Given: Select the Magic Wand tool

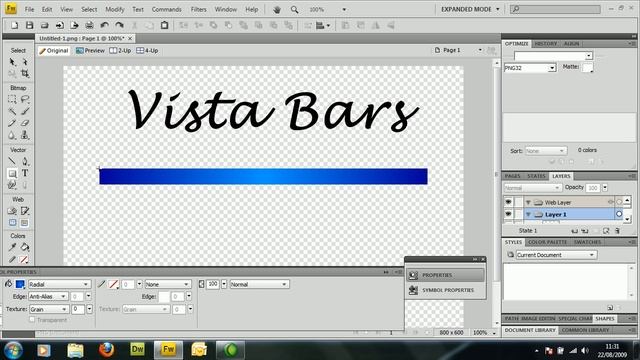Looking at the screenshot, I should pos(12,111).
